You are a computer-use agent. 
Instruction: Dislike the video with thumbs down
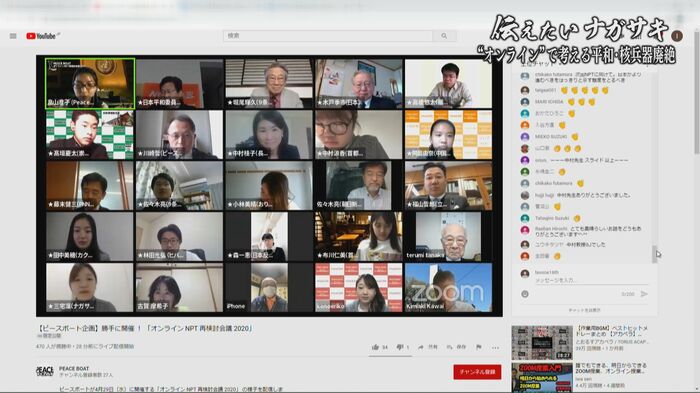tap(400, 347)
